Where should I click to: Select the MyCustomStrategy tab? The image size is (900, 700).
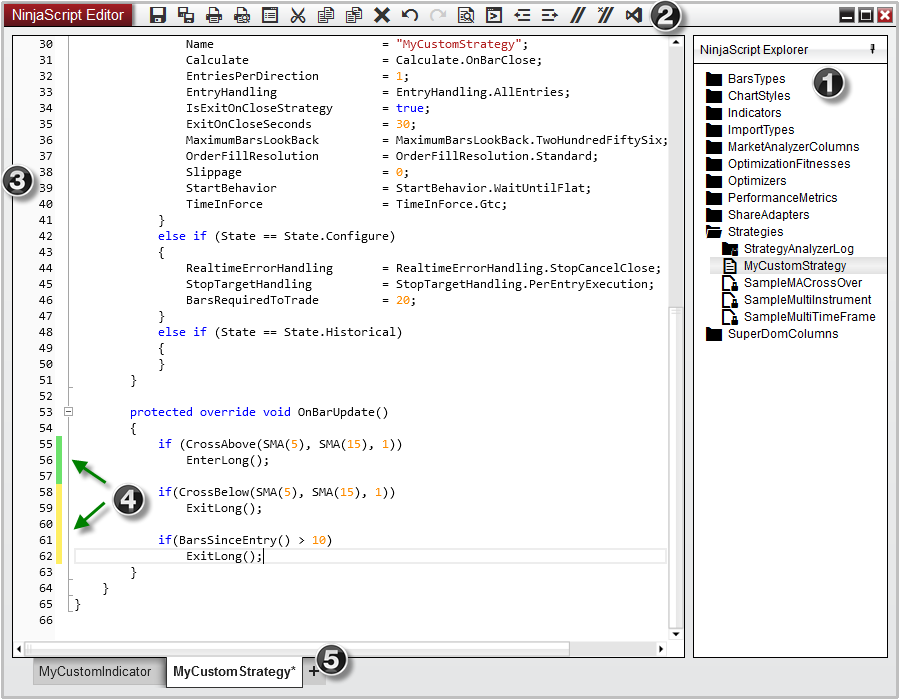[232, 671]
